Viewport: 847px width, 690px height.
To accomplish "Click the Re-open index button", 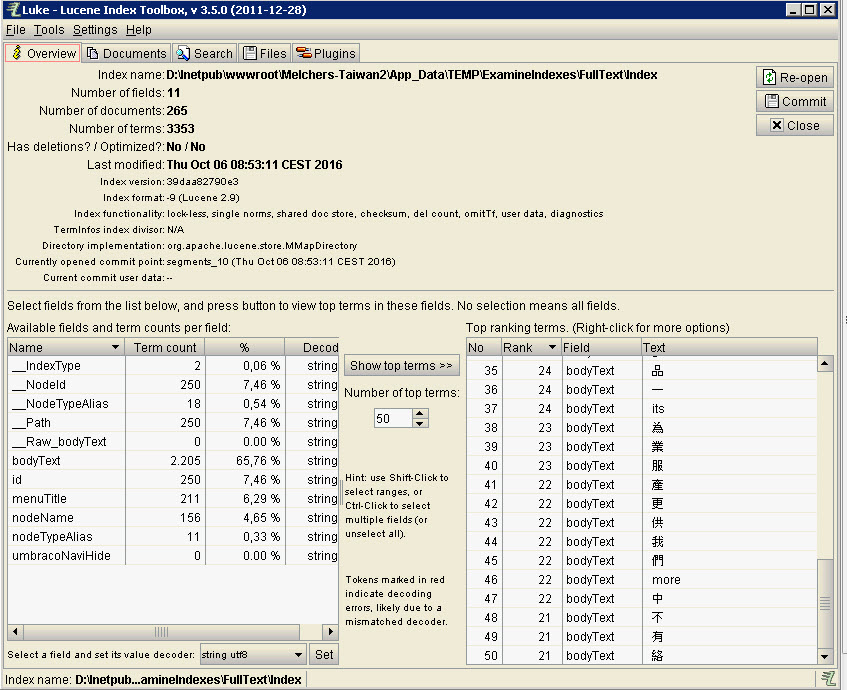I will [795, 78].
